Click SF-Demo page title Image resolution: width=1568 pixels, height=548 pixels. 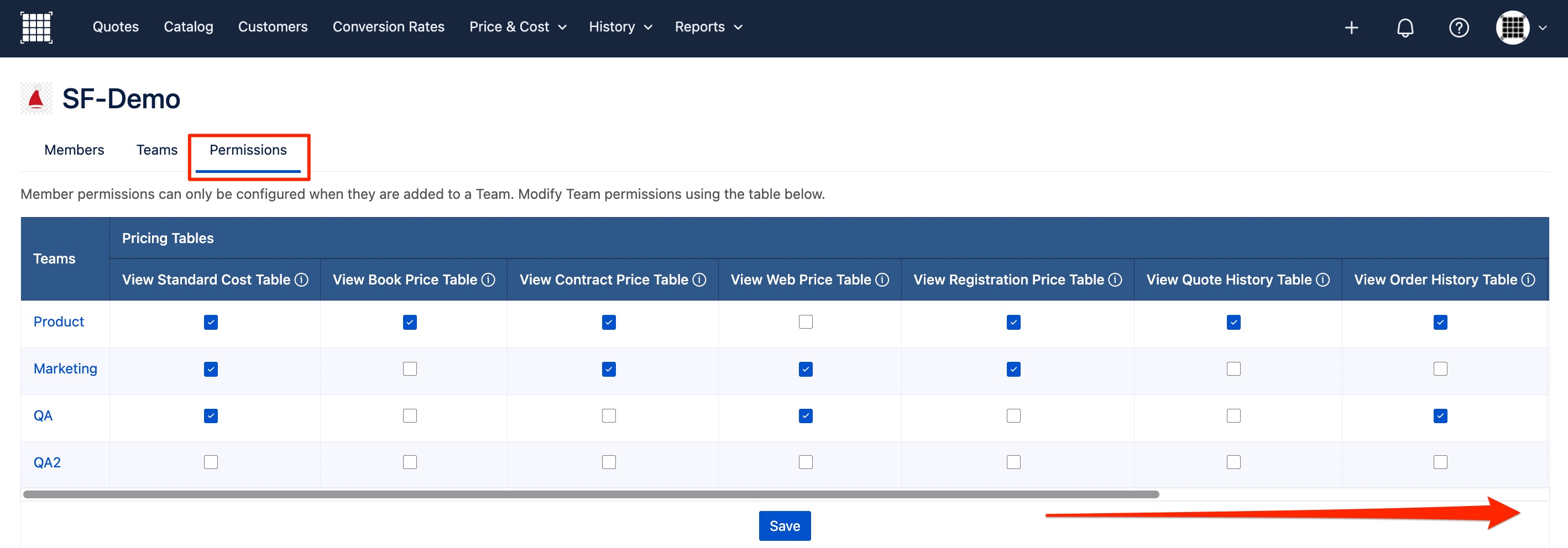click(121, 98)
